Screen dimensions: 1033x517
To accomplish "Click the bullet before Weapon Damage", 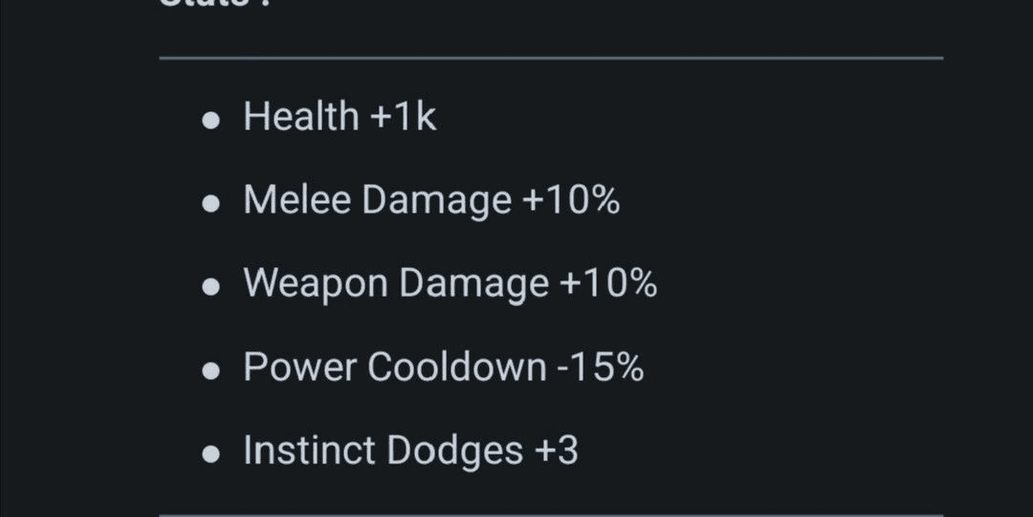I will coord(211,287).
